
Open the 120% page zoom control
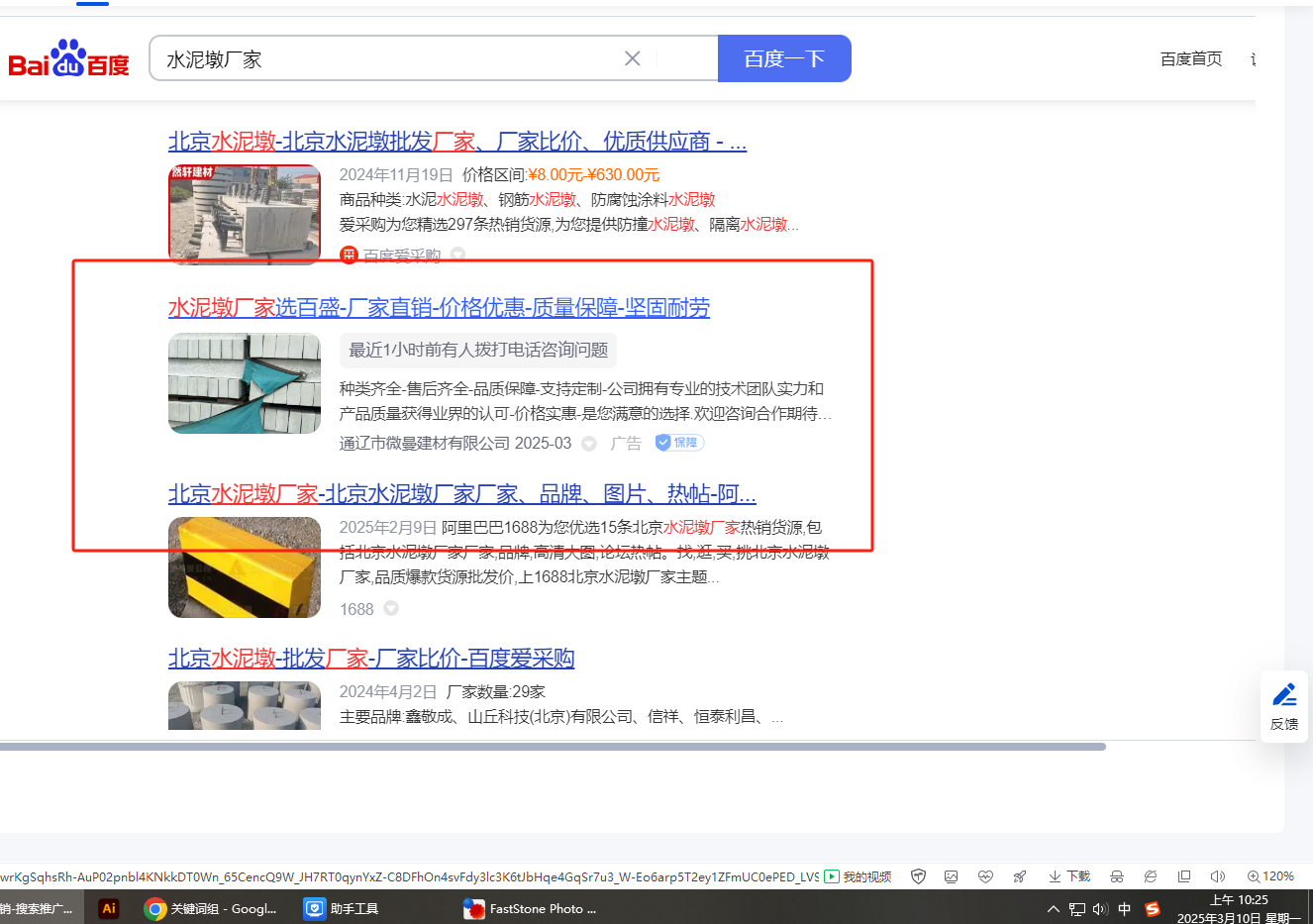pyautogui.click(x=1270, y=876)
